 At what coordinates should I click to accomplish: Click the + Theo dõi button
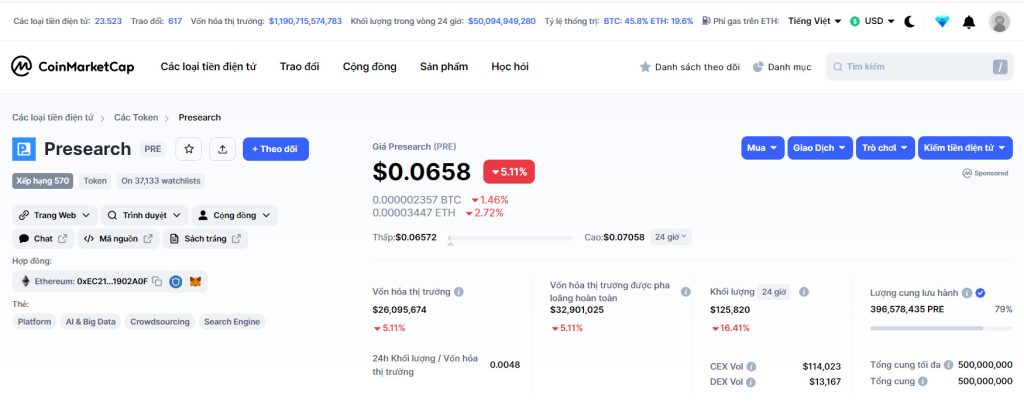click(x=275, y=149)
